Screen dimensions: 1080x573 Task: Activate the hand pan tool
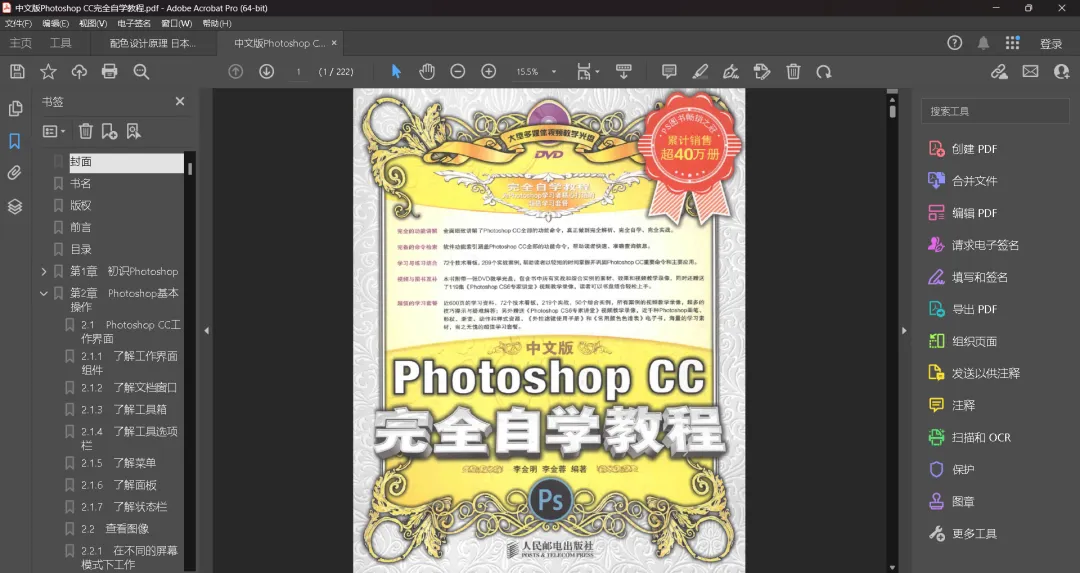click(x=427, y=72)
